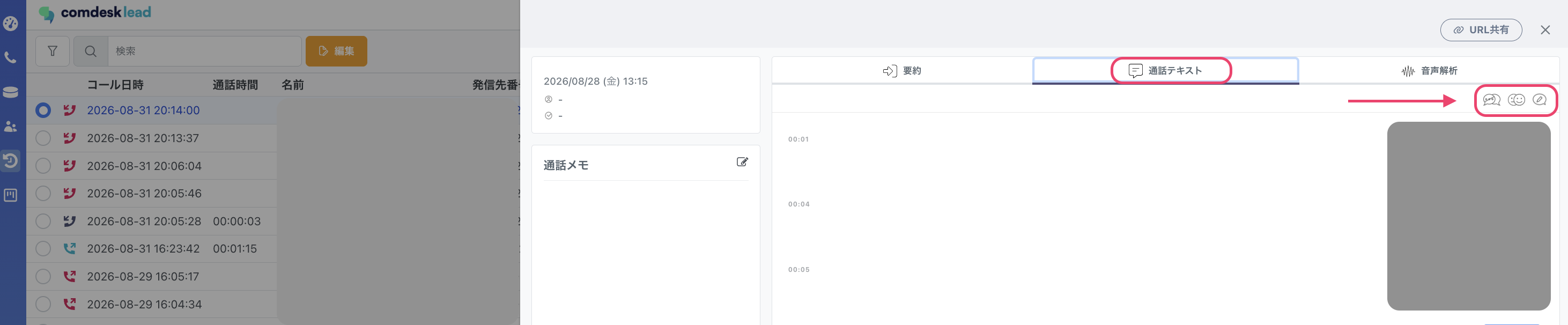Jump to transcript timestamp 00:04
Image resolution: width=1568 pixels, height=325 pixels.
click(x=798, y=204)
